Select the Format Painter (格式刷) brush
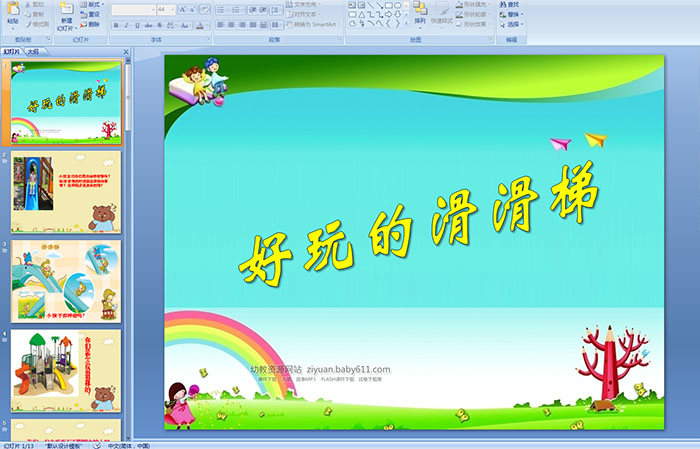 37,24
